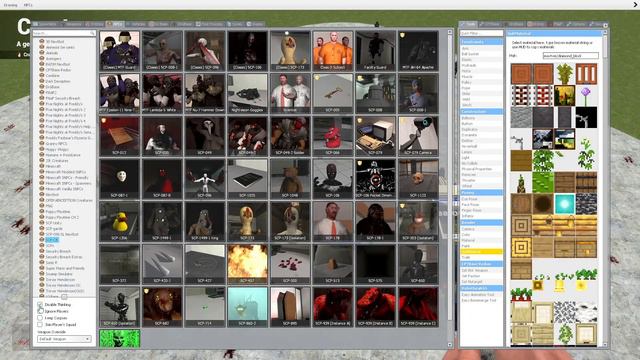Image resolution: width=640 pixels, height=360 pixels.
Task: Spawn the SCP-1356 rubber duck
Action: [119, 221]
